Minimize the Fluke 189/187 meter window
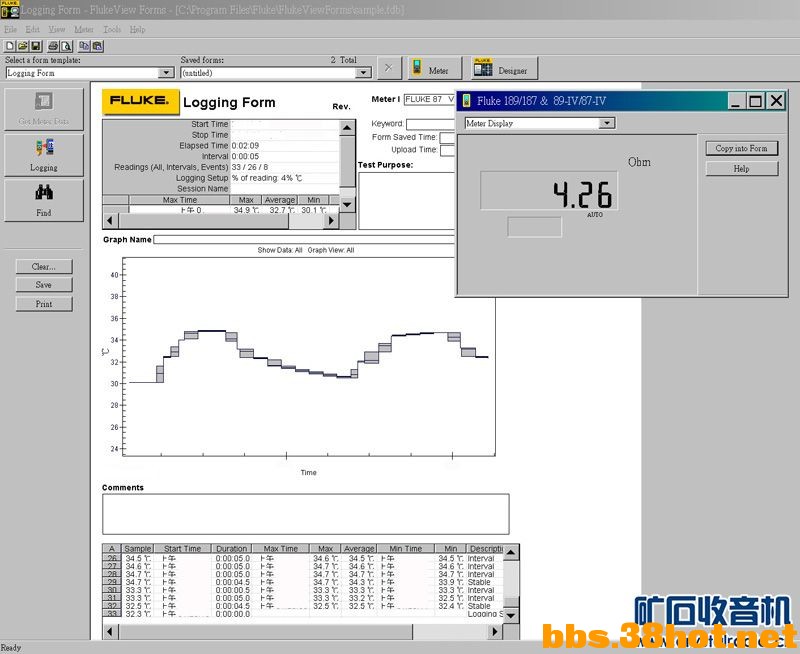The width and height of the screenshot is (800, 654). [735, 100]
